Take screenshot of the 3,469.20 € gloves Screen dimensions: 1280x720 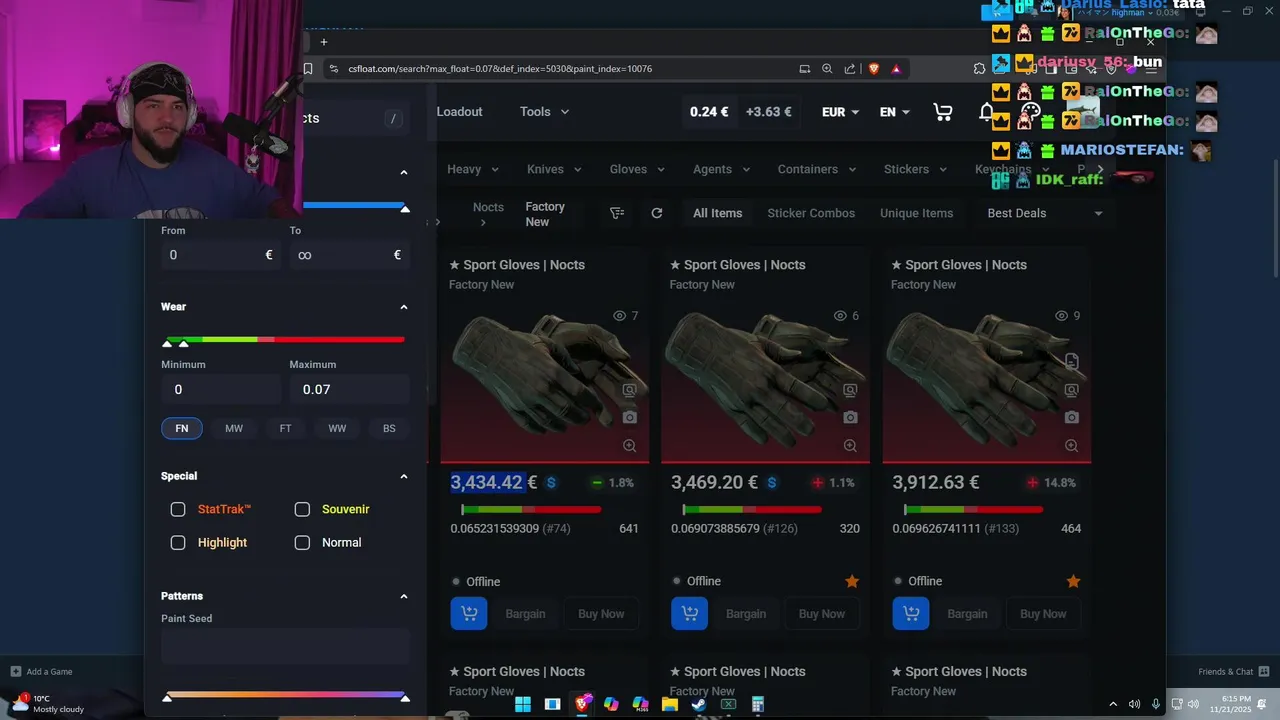850,417
